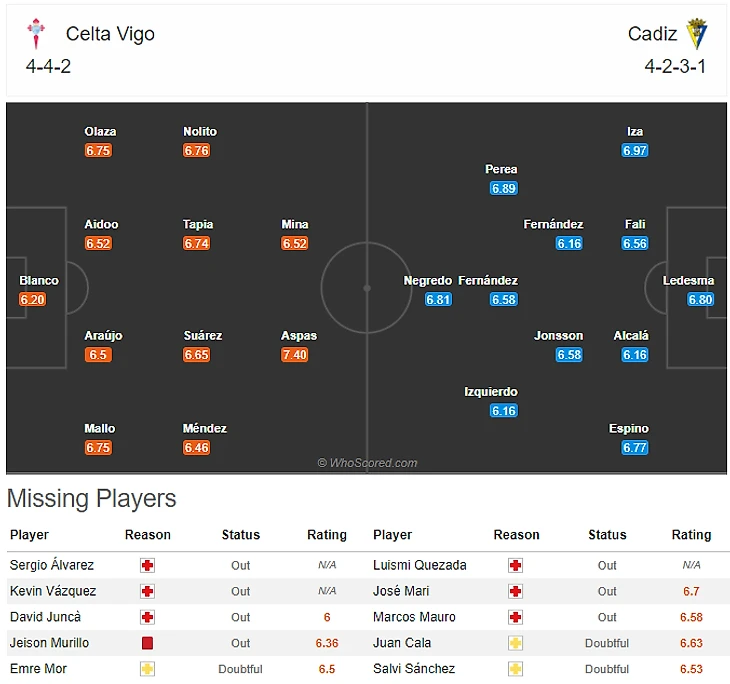Select Aspas on the pitch lineup

click(298, 336)
